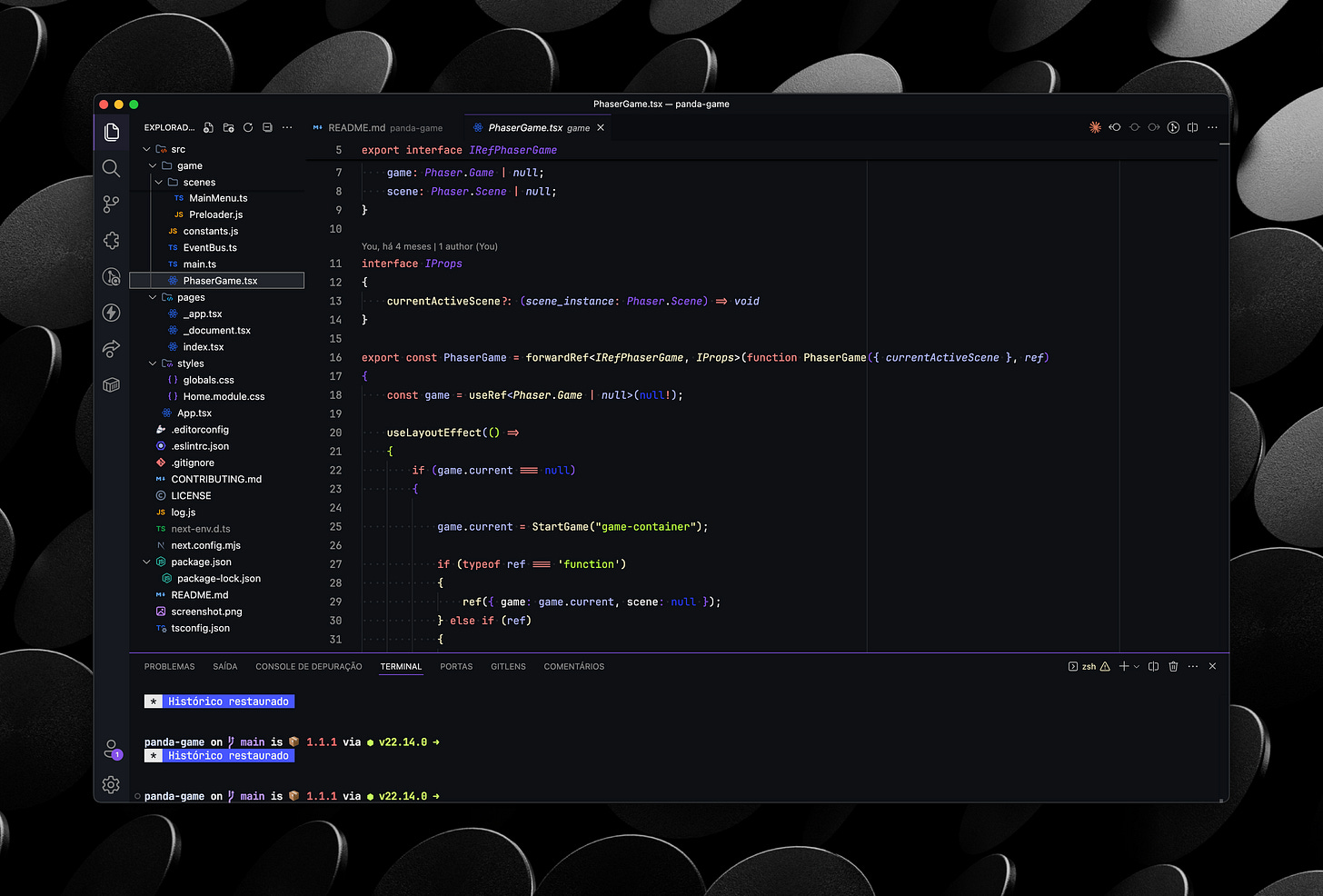Open next.config.mjs in the file tree
The height and width of the screenshot is (896, 1323).
pyautogui.click(x=206, y=545)
